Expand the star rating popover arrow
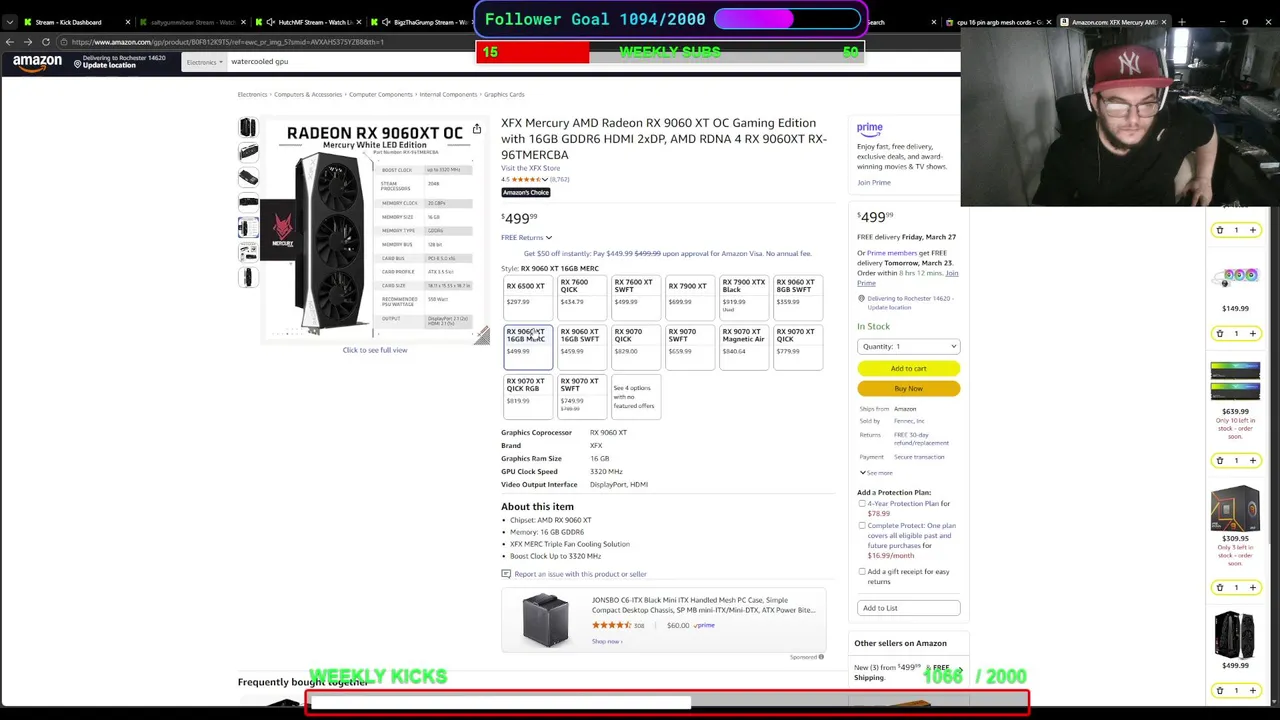 (x=545, y=180)
